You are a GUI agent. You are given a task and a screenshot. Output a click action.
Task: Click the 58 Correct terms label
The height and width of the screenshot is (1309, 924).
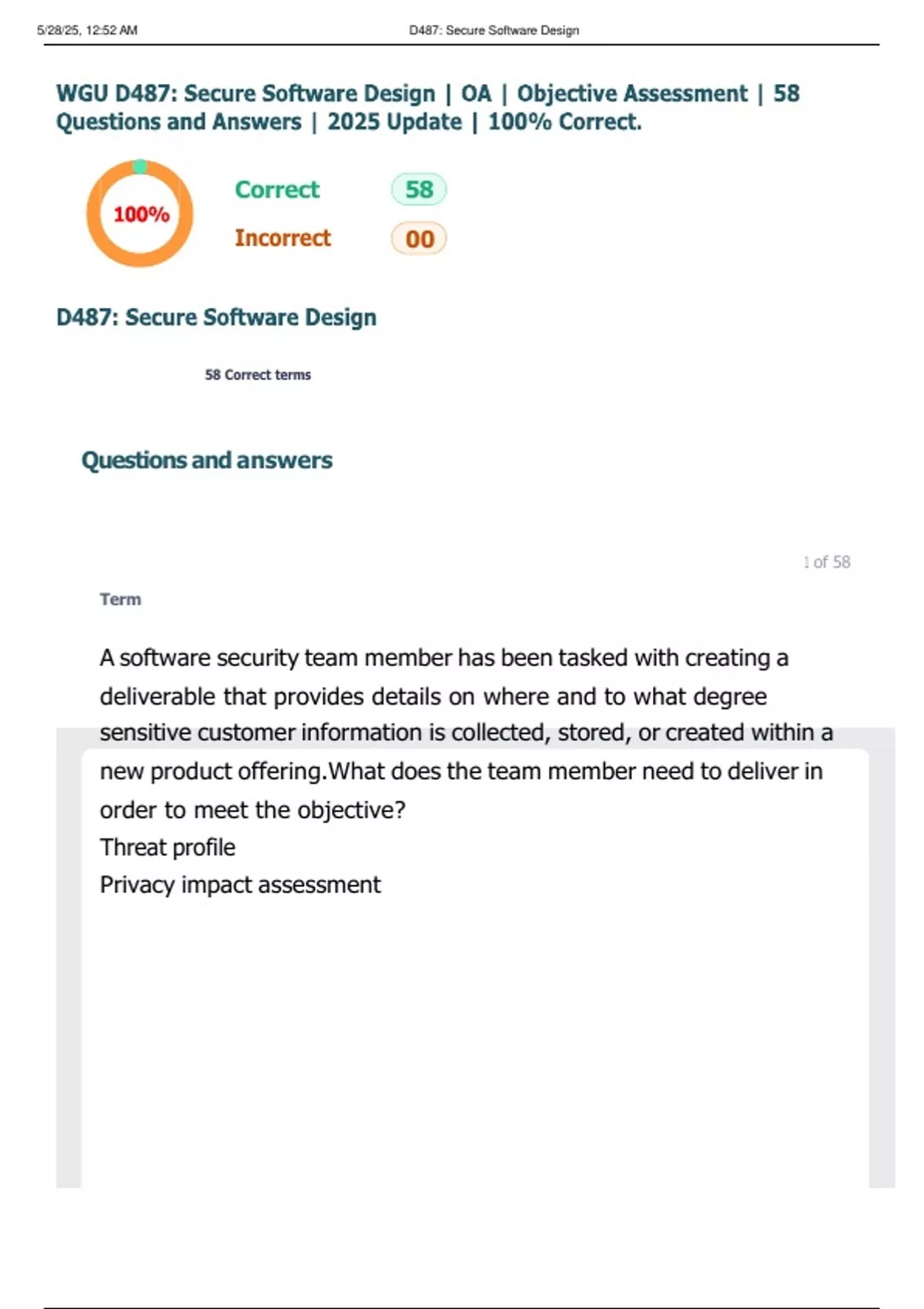tap(258, 375)
